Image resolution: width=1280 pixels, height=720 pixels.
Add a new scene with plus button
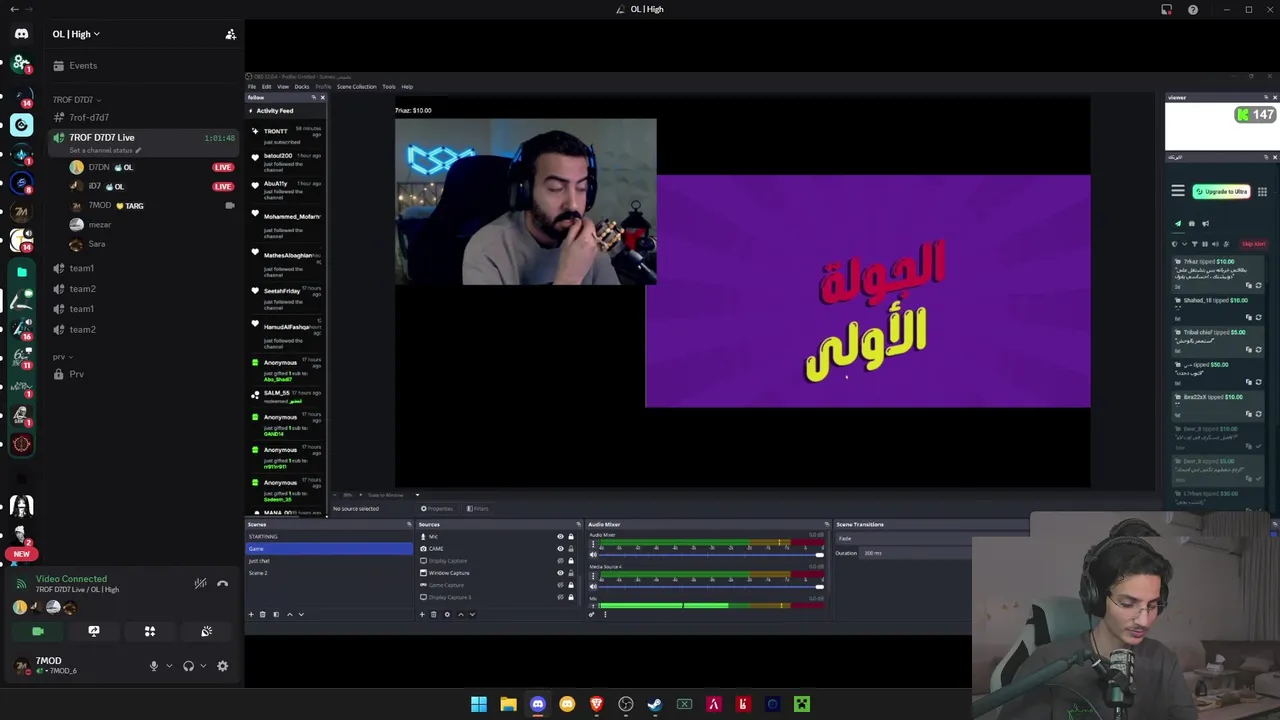[251, 614]
